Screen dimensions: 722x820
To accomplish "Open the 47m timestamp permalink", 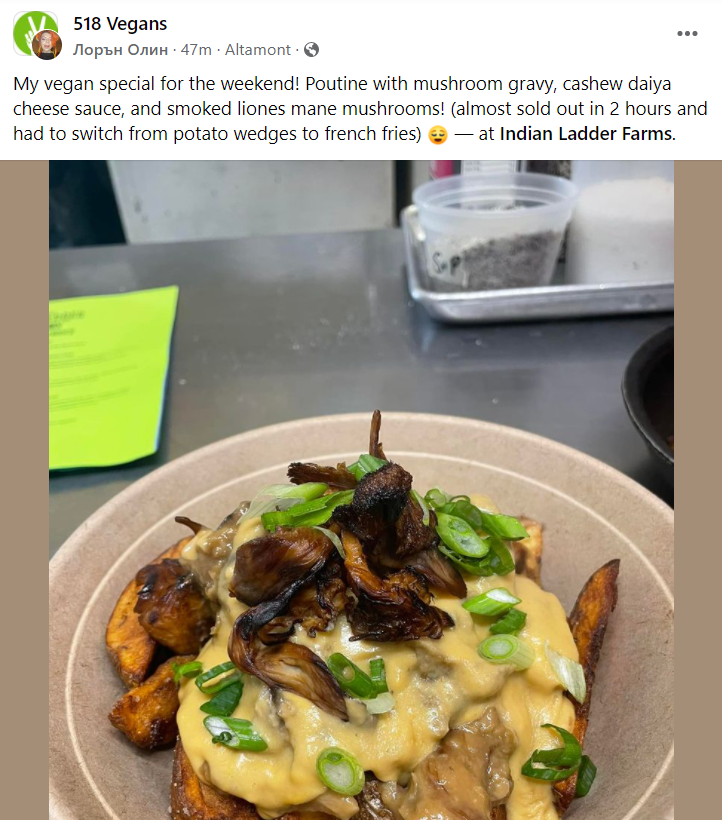I will pyautogui.click(x=196, y=50).
